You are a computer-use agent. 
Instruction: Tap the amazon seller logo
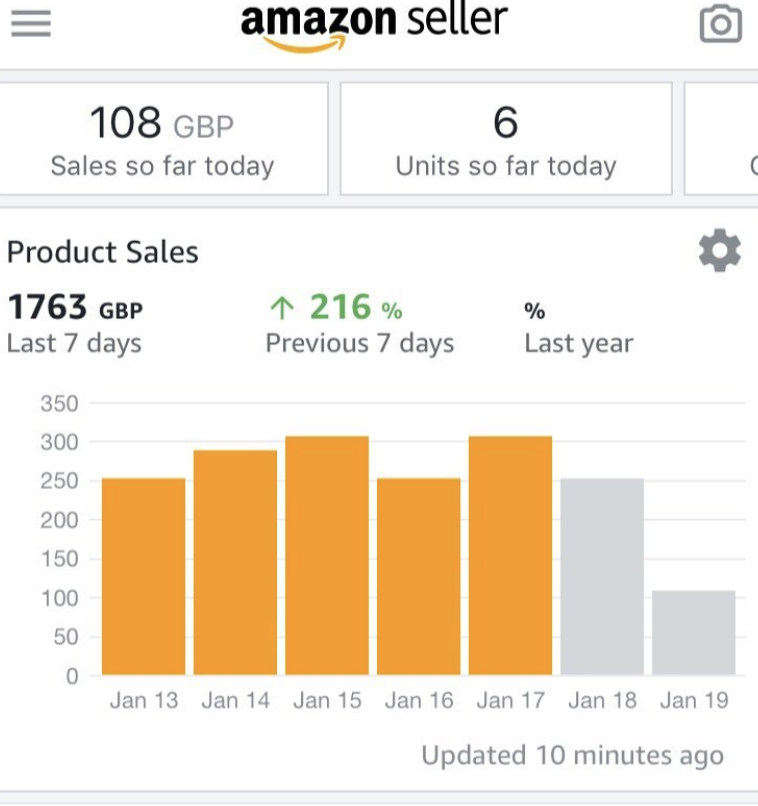(374, 26)
